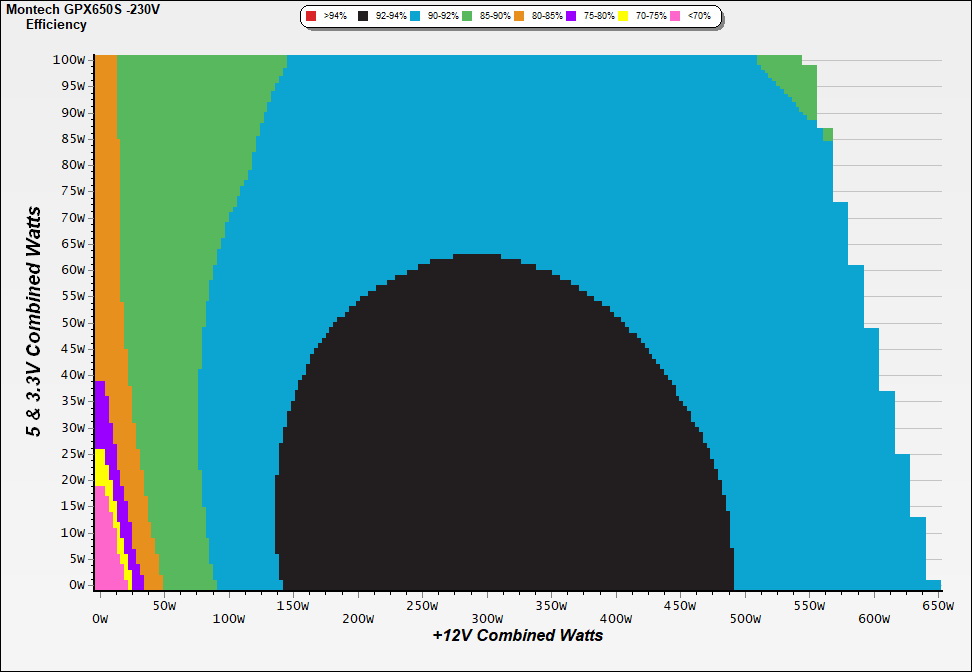Click the 5 & 3.3V Combined Watts label
This screenshot has height=672, width=972.
click(x=35, y=322)
